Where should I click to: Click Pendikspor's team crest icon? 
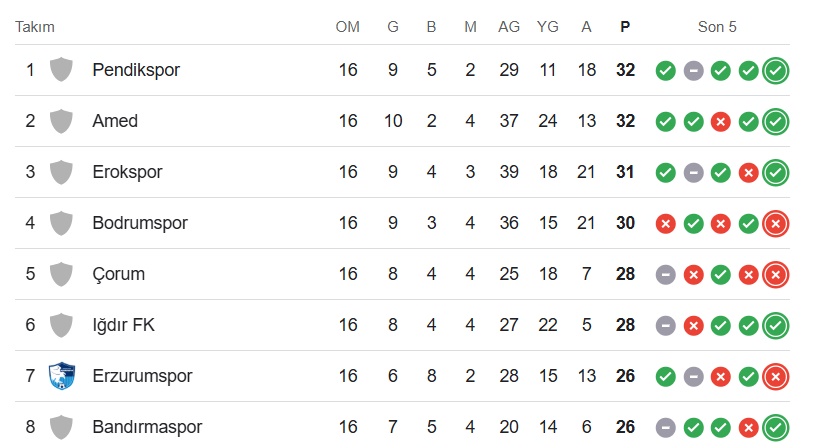[62, 70]
